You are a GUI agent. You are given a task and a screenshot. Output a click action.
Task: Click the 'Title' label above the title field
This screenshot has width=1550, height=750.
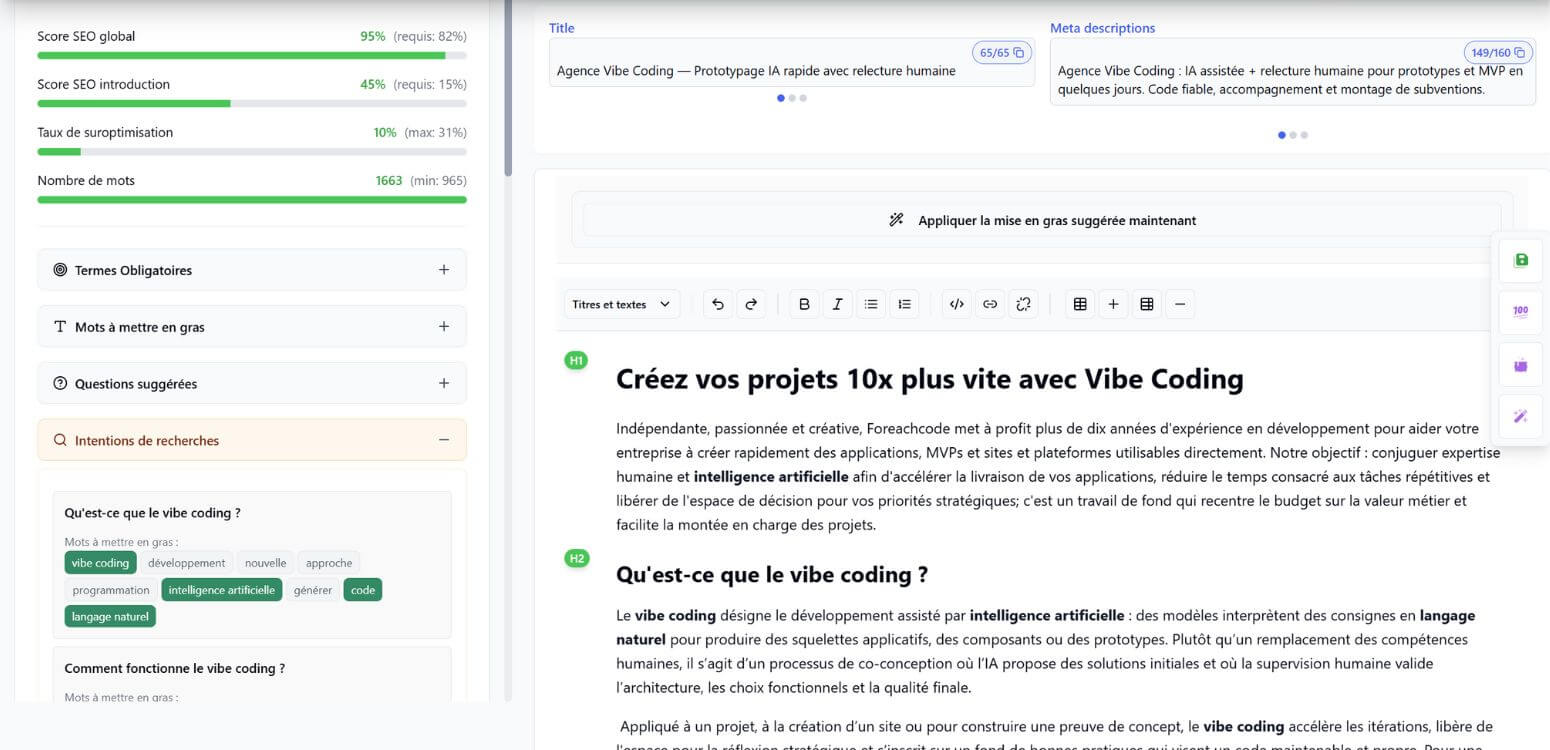562,28
